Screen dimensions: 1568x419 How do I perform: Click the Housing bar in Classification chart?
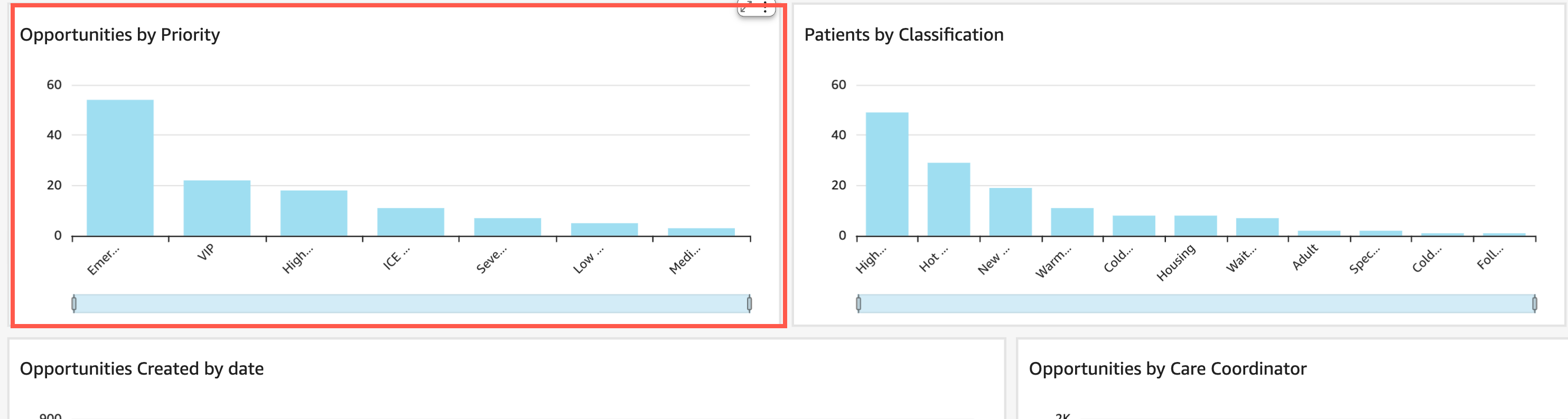[1195, 226]
